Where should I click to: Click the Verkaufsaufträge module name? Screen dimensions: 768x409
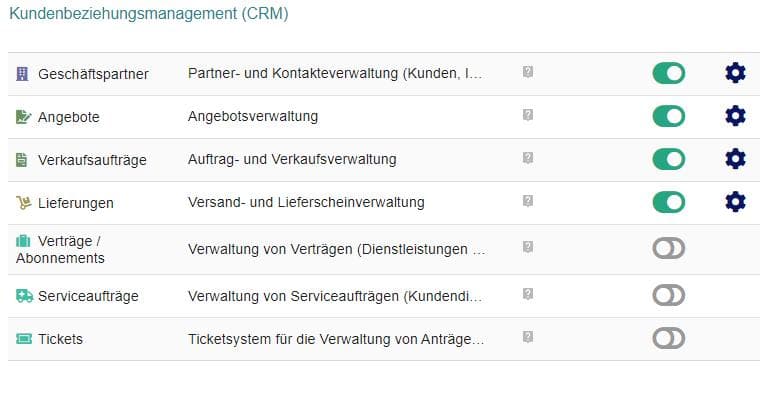(x=92, y=160)
